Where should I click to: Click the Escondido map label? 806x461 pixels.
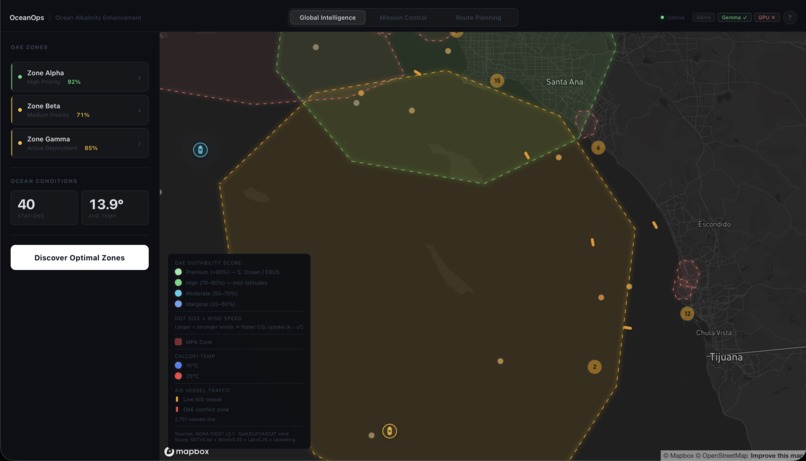(x=715, y=224)
